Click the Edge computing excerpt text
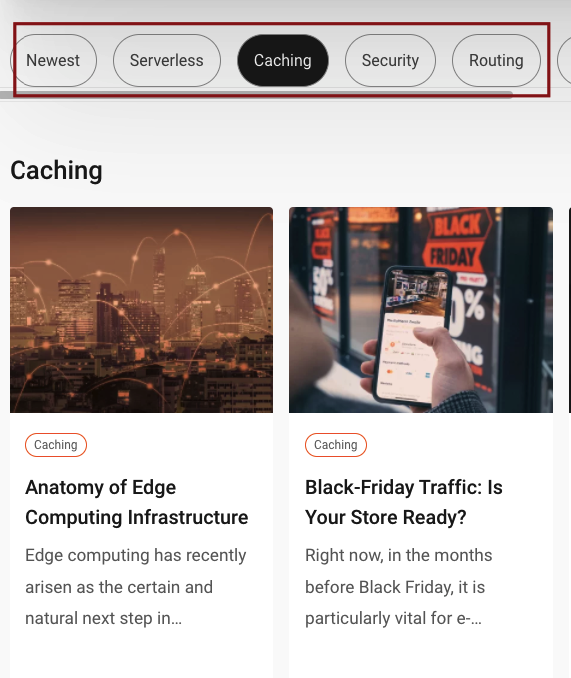The height and width of the screenshot is (678, 571). pos(136,587)
